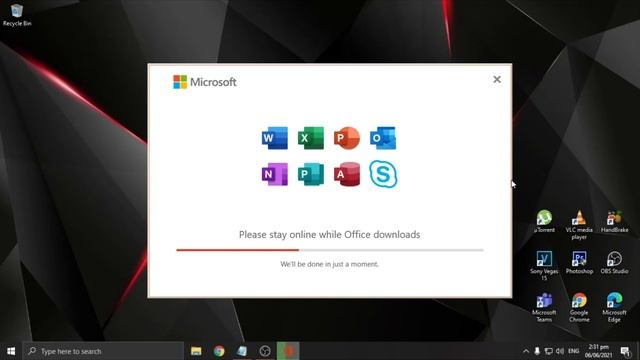
Task: Select the OBS Studio desktop shortcut
Action: (x=614, y=262)
